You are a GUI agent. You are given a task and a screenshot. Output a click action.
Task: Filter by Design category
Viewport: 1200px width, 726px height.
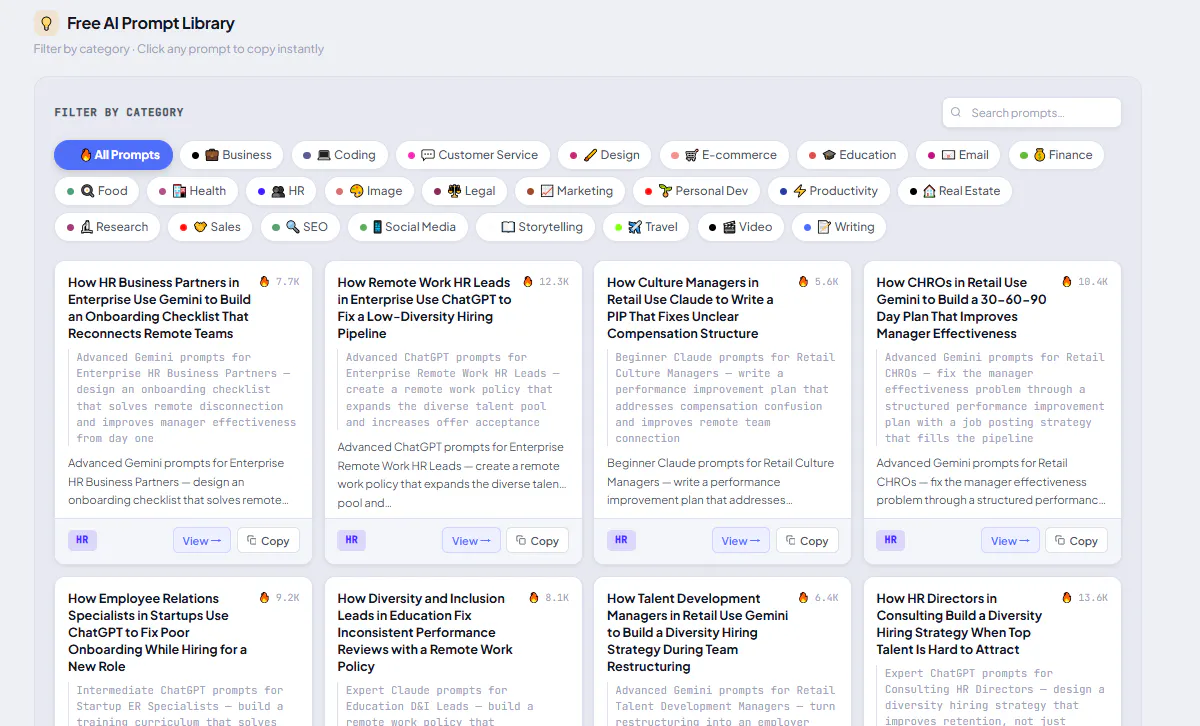(605, 155)
